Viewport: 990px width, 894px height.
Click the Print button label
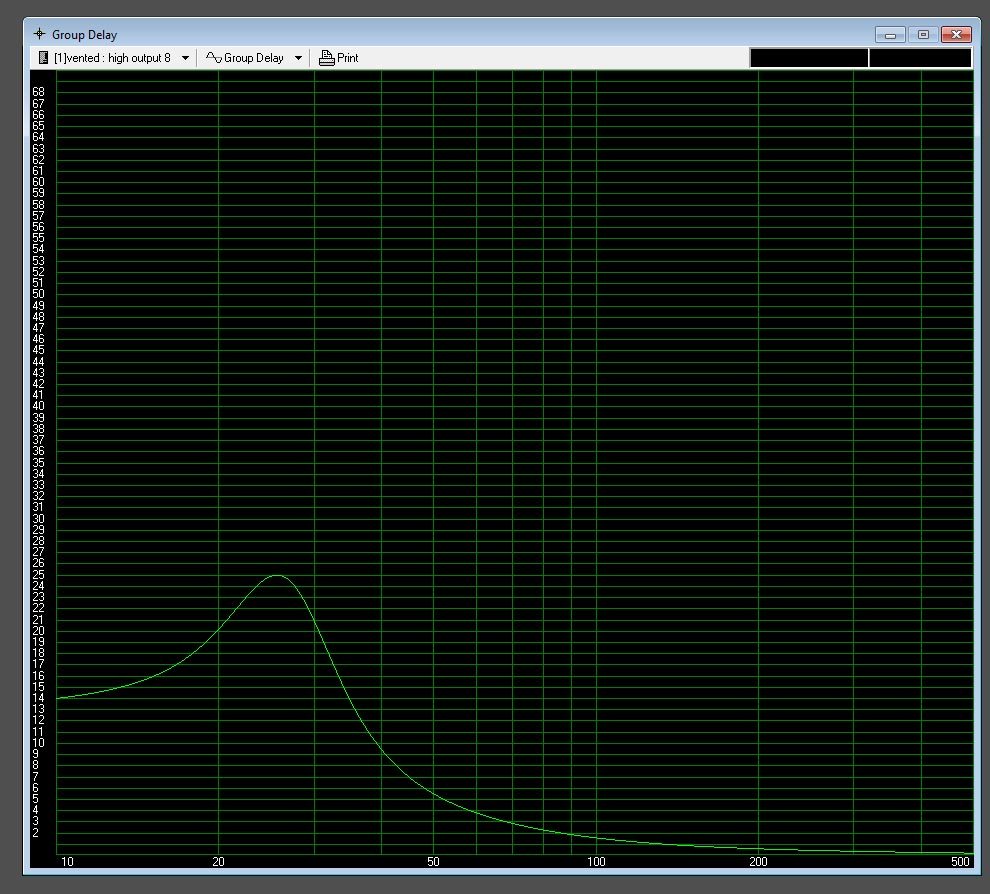tap(347, 58)
